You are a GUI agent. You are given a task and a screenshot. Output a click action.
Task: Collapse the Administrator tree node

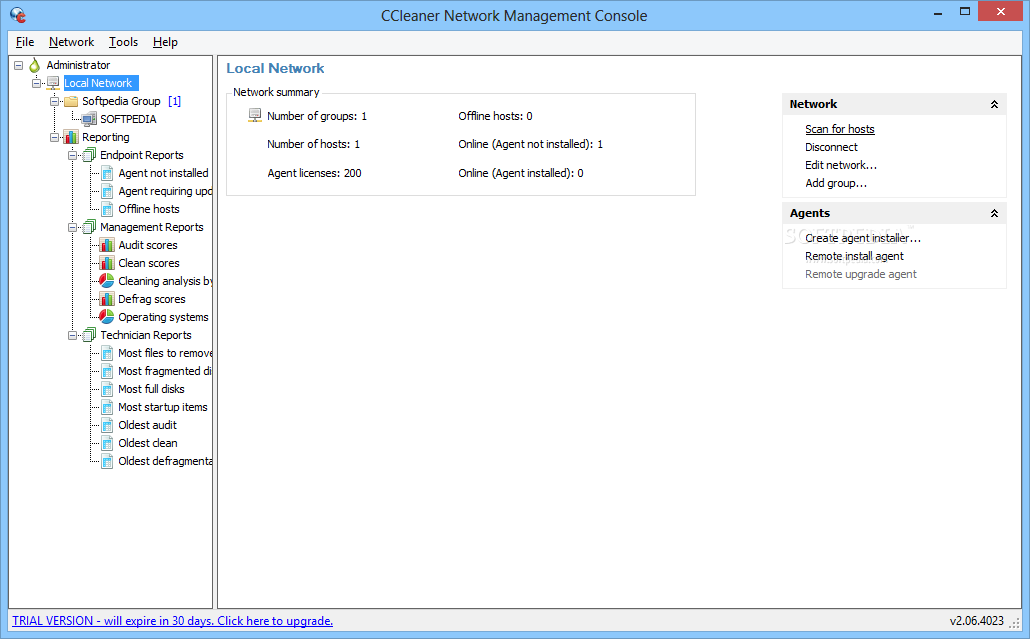[x=18, y=65]
